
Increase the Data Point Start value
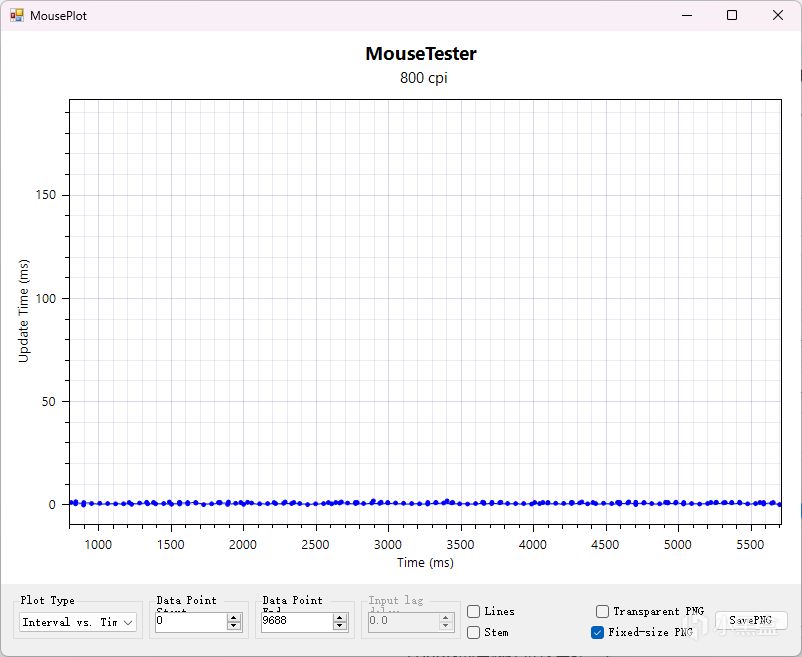pos(234,618)
